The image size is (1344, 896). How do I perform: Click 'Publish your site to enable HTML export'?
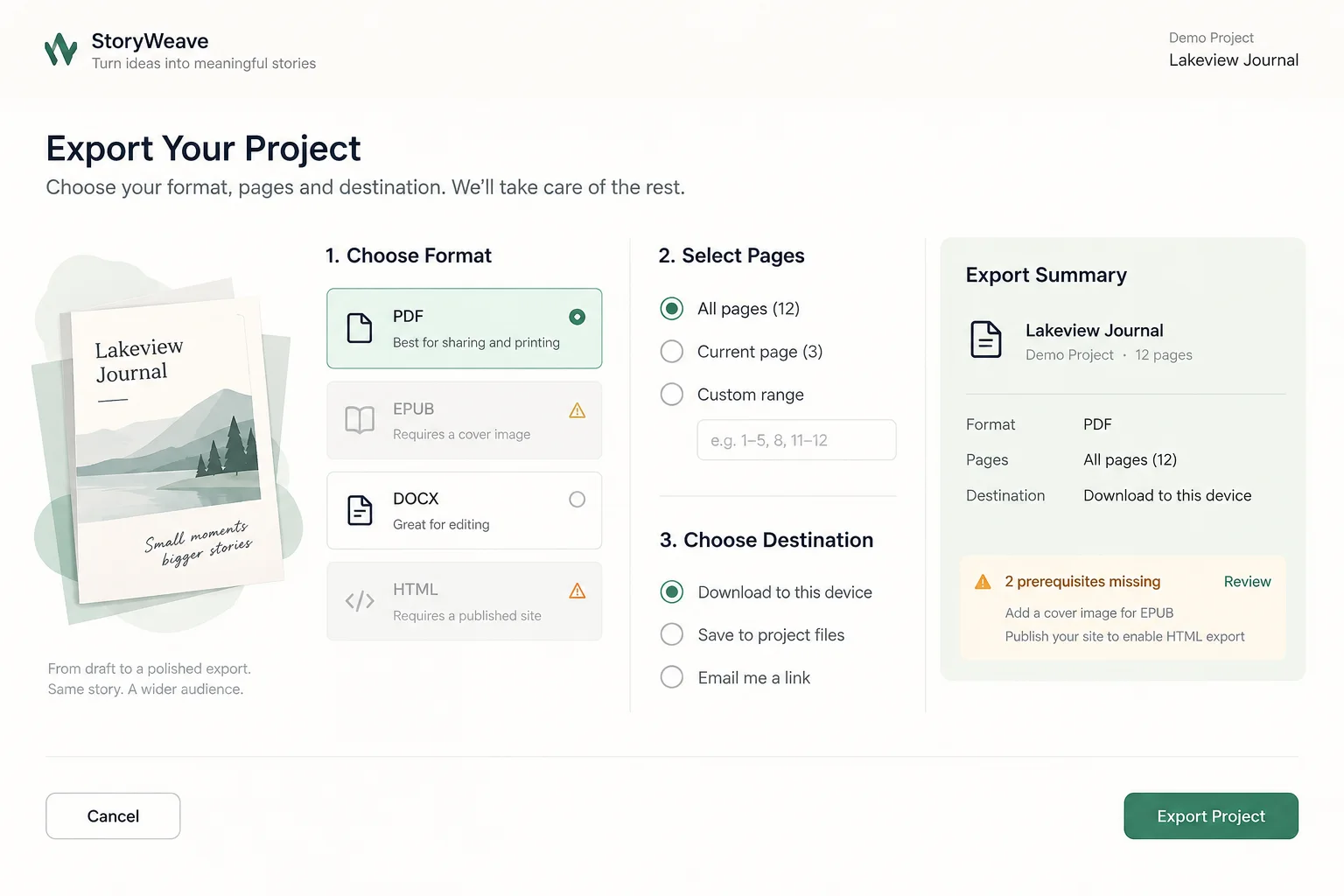tap(1124, 637)
